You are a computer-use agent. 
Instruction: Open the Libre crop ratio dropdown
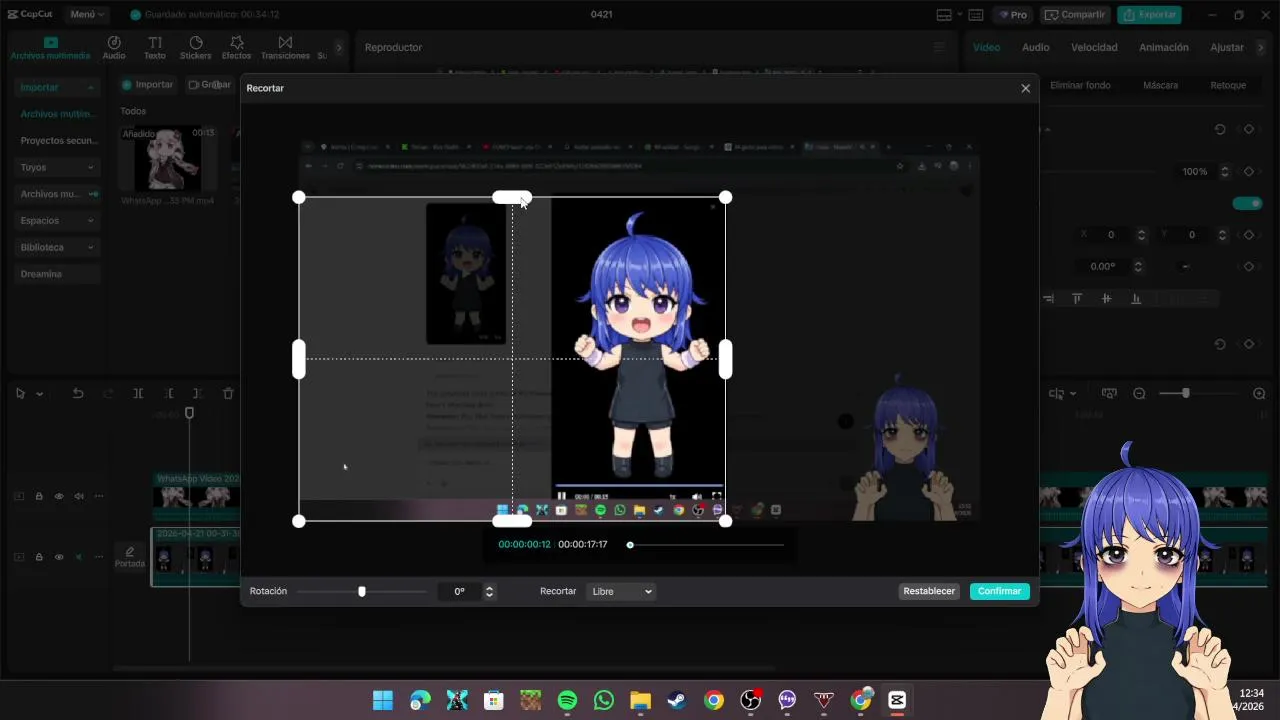point(621,591)
